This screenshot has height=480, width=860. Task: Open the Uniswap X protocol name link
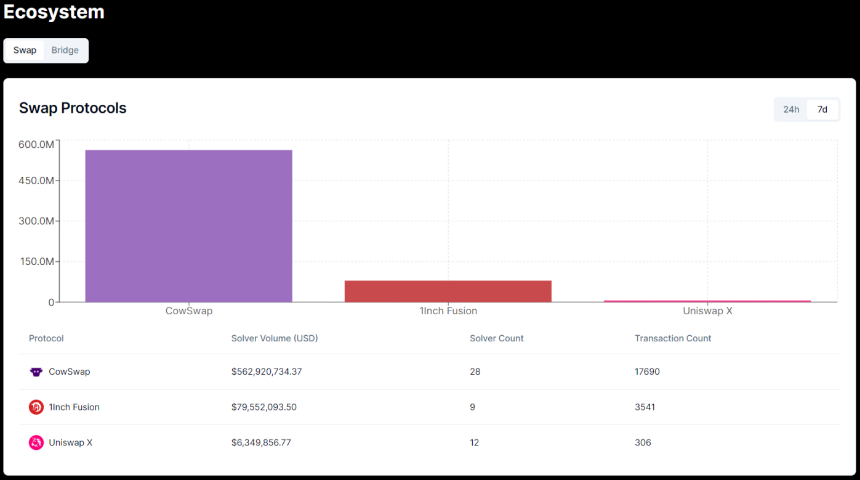pos(70,442)
